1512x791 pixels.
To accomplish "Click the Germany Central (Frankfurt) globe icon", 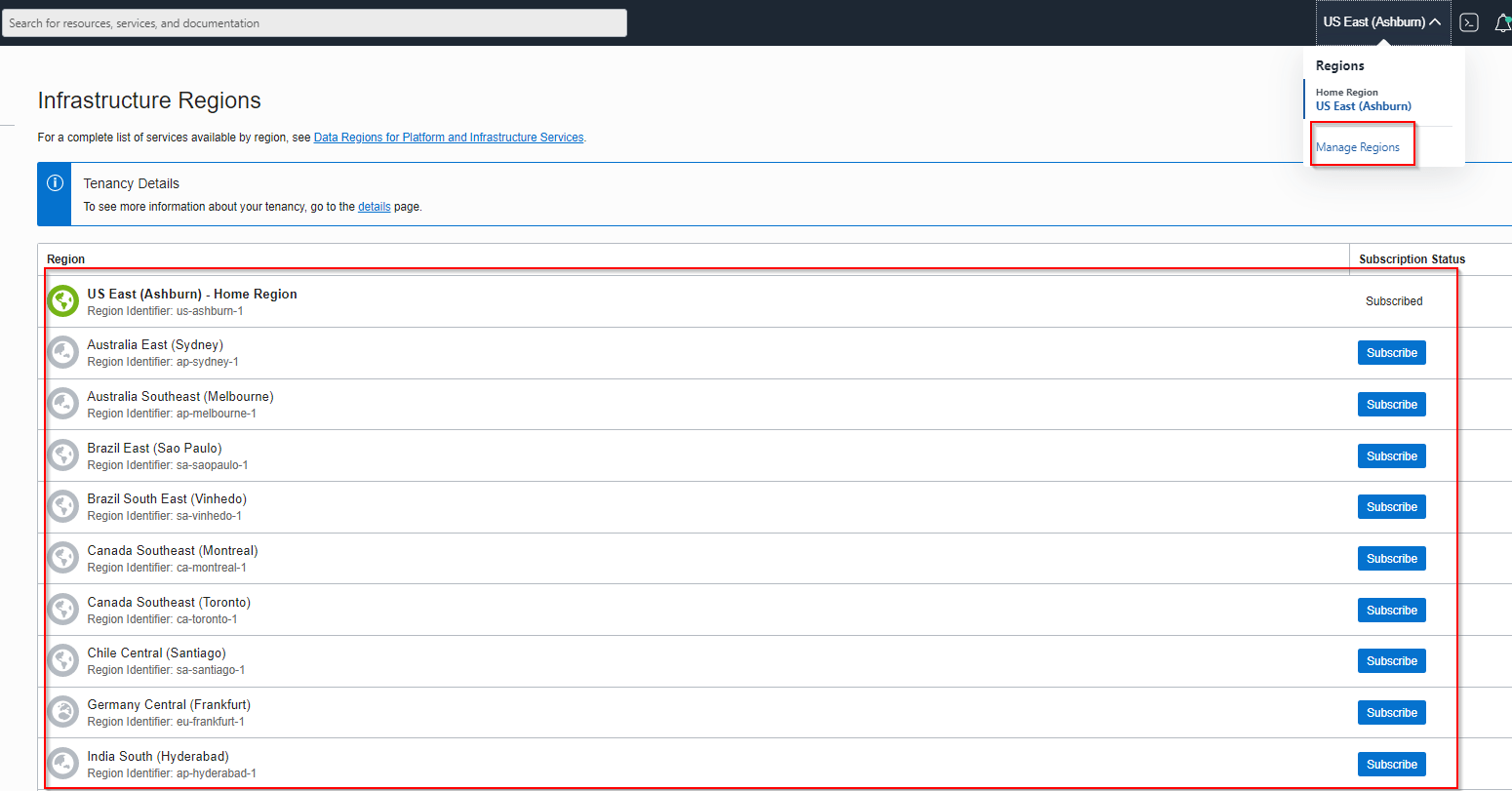I will click(63, 712).
